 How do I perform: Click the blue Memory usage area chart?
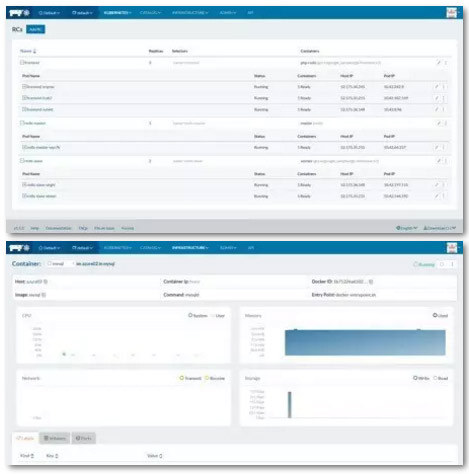click(x=365, y=343)
